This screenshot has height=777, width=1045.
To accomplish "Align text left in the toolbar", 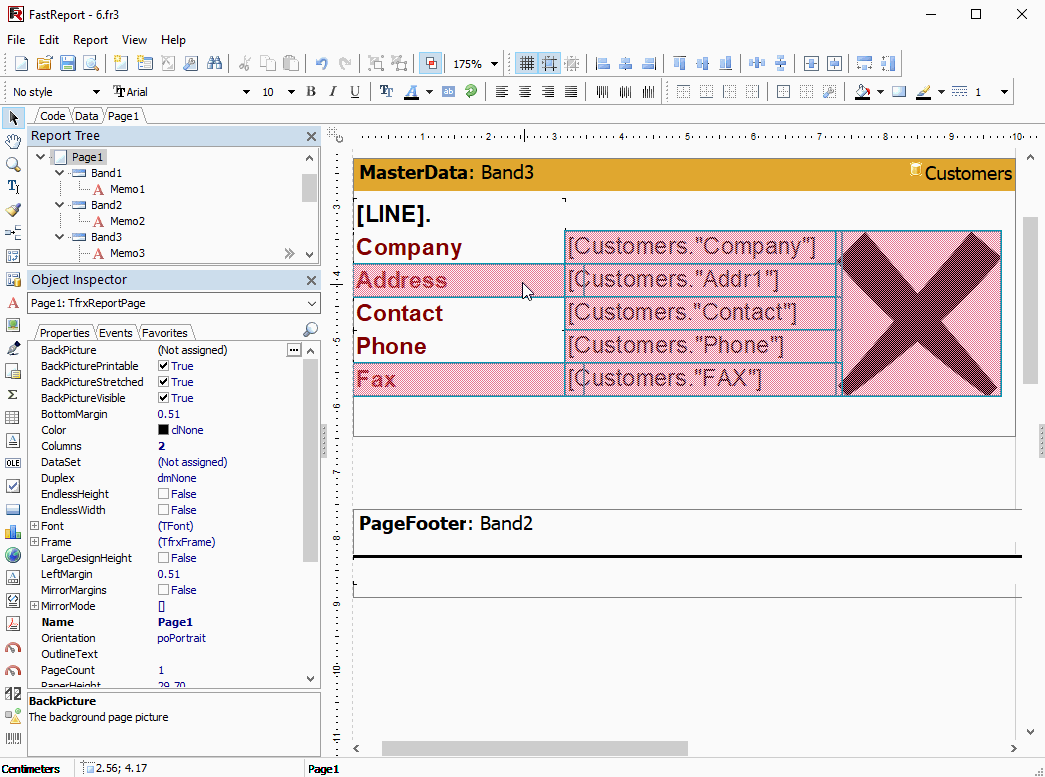I will tap(502, 91).
